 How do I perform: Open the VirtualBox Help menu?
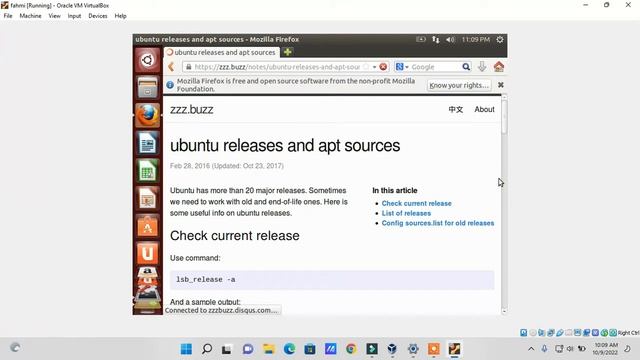click(120, 16)
